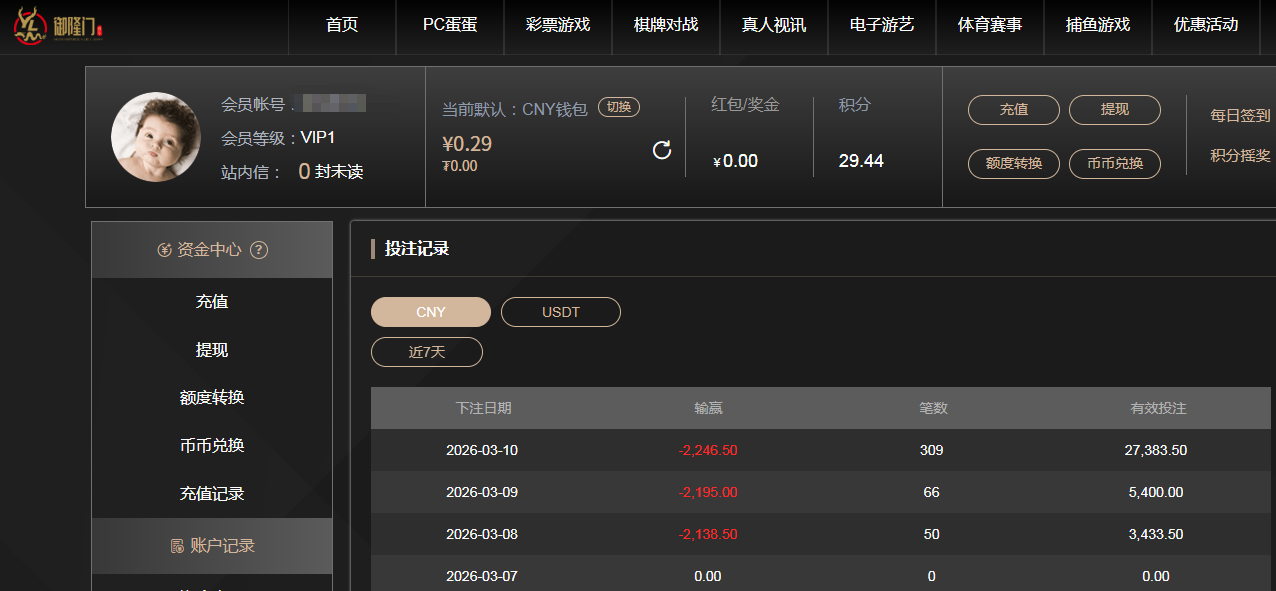Collapse the 资金中心 sidebar section

click(211, 250)
